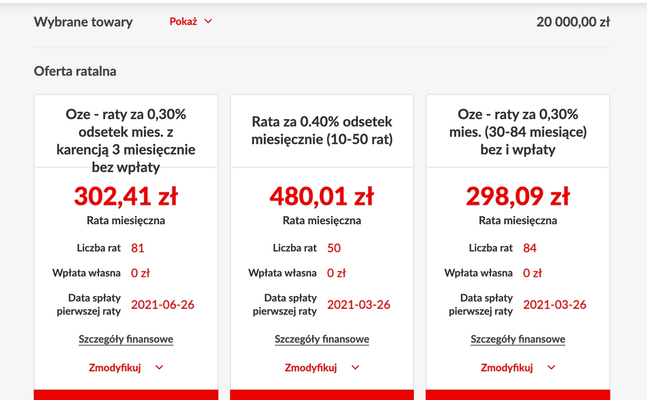Click the offer title with 'karencją 3 miesięcznie'
Viewport: 647px width, 400px height.
(x=126, y=140)
